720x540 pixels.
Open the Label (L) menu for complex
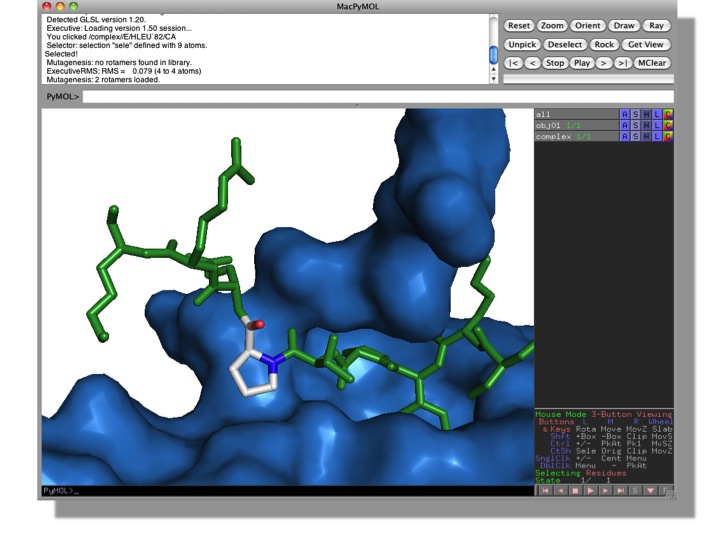(x=658, y=135)
